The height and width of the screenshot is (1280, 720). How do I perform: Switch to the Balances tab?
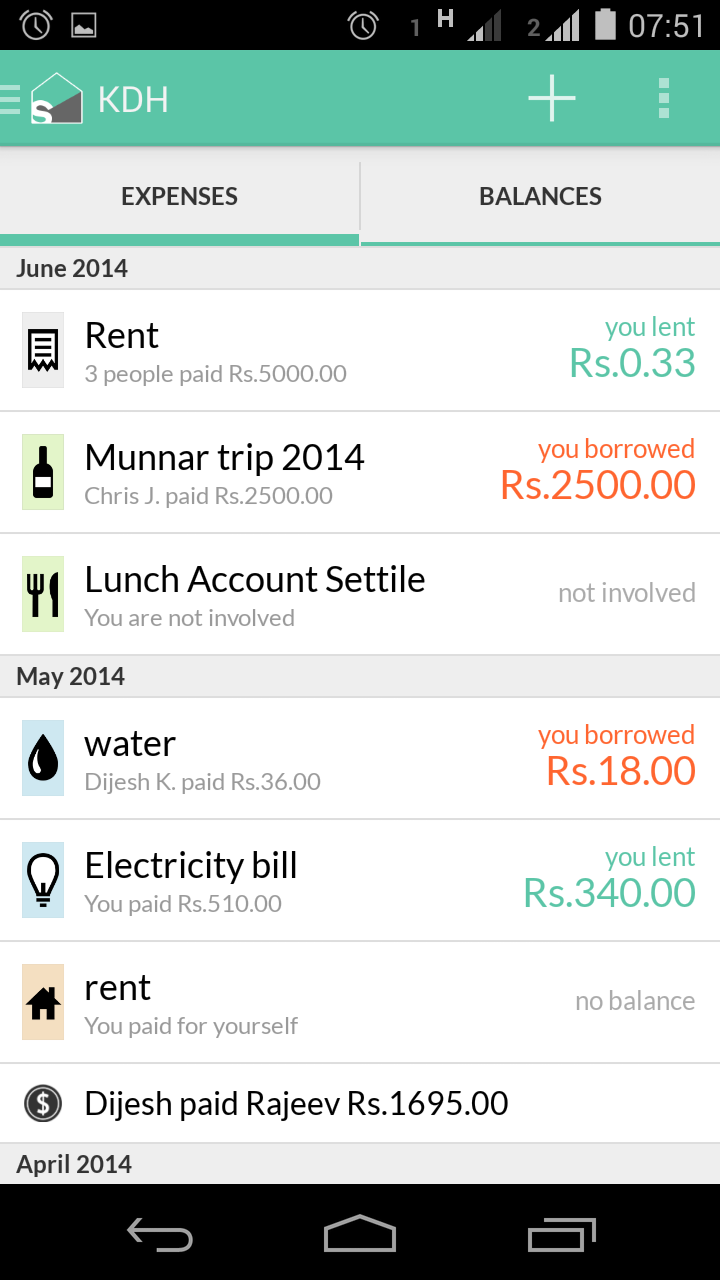(x=540, y=196)
